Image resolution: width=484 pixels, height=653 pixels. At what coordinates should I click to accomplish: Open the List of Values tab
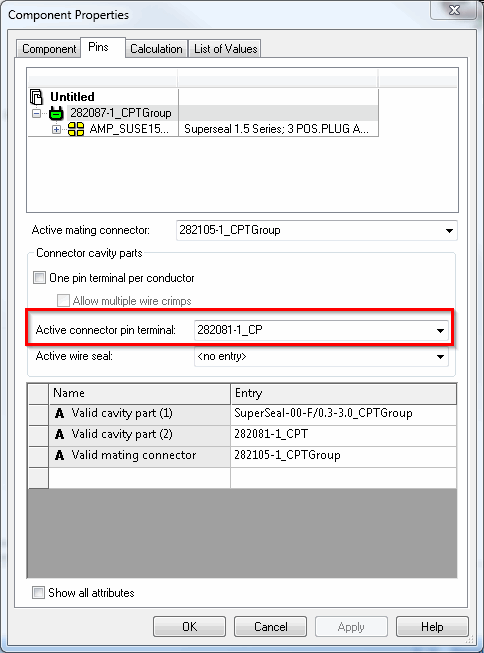225,49
